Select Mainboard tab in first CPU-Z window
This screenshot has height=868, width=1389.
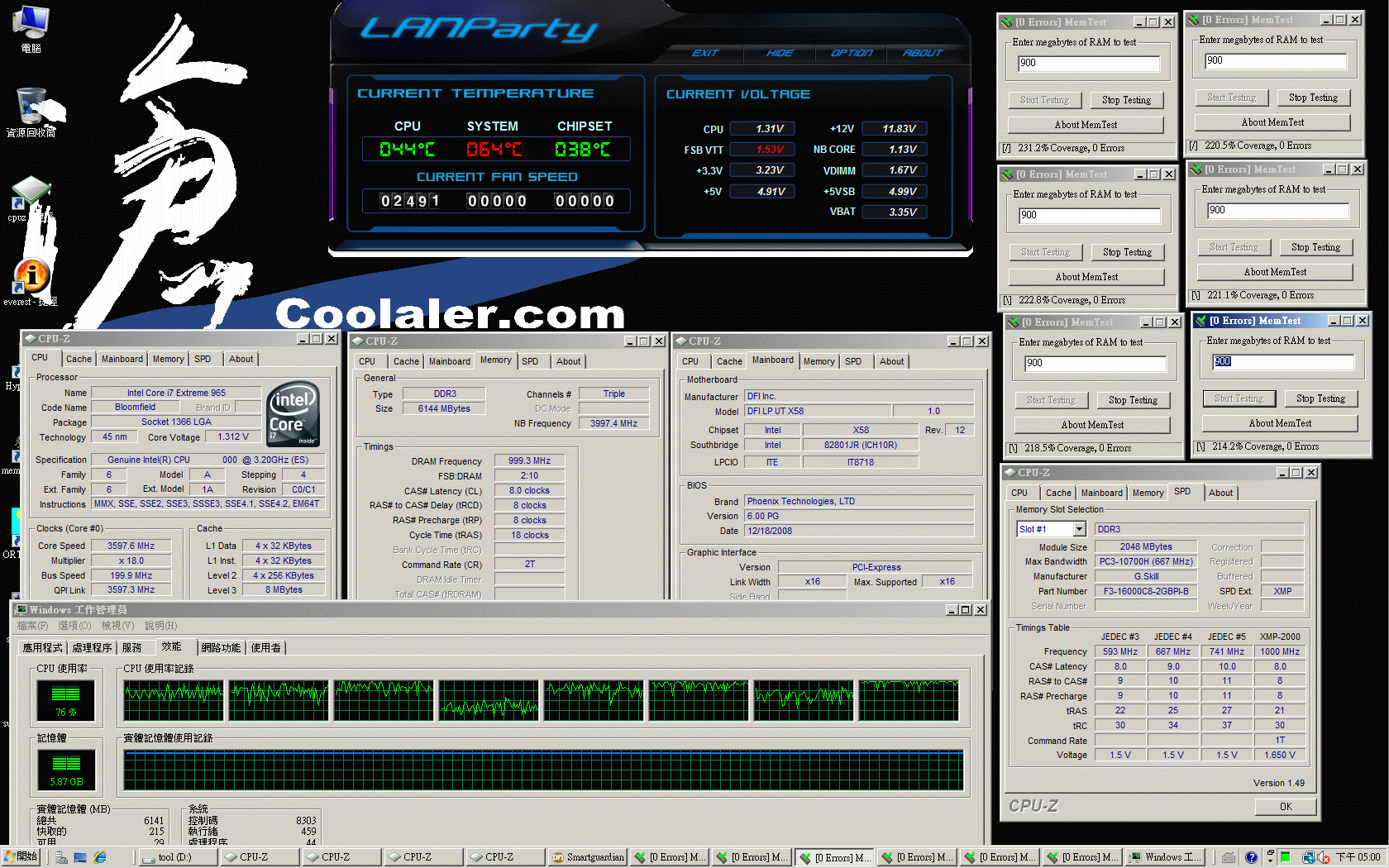point(122,360)
